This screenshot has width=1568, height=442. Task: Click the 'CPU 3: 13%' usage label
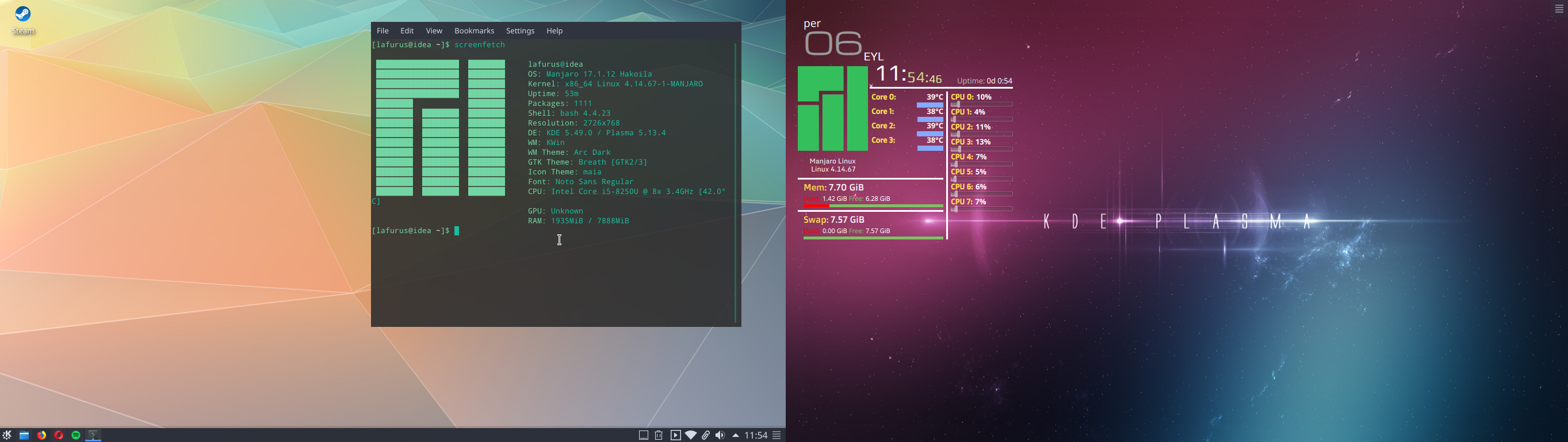click(972, 142)
